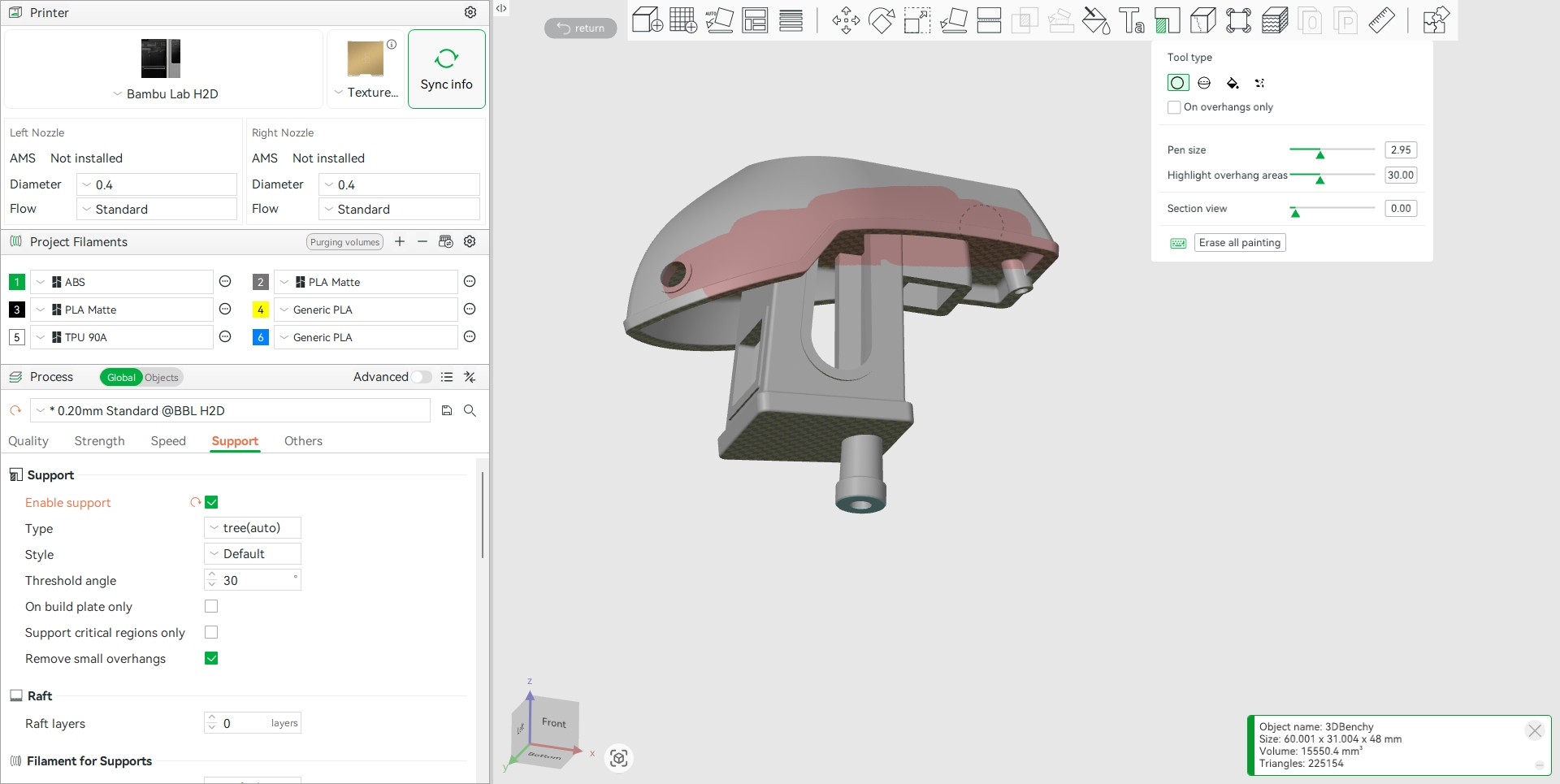Open filament 1 ABS dropdown
1560x784 pixels.
(x=122, y=282)
